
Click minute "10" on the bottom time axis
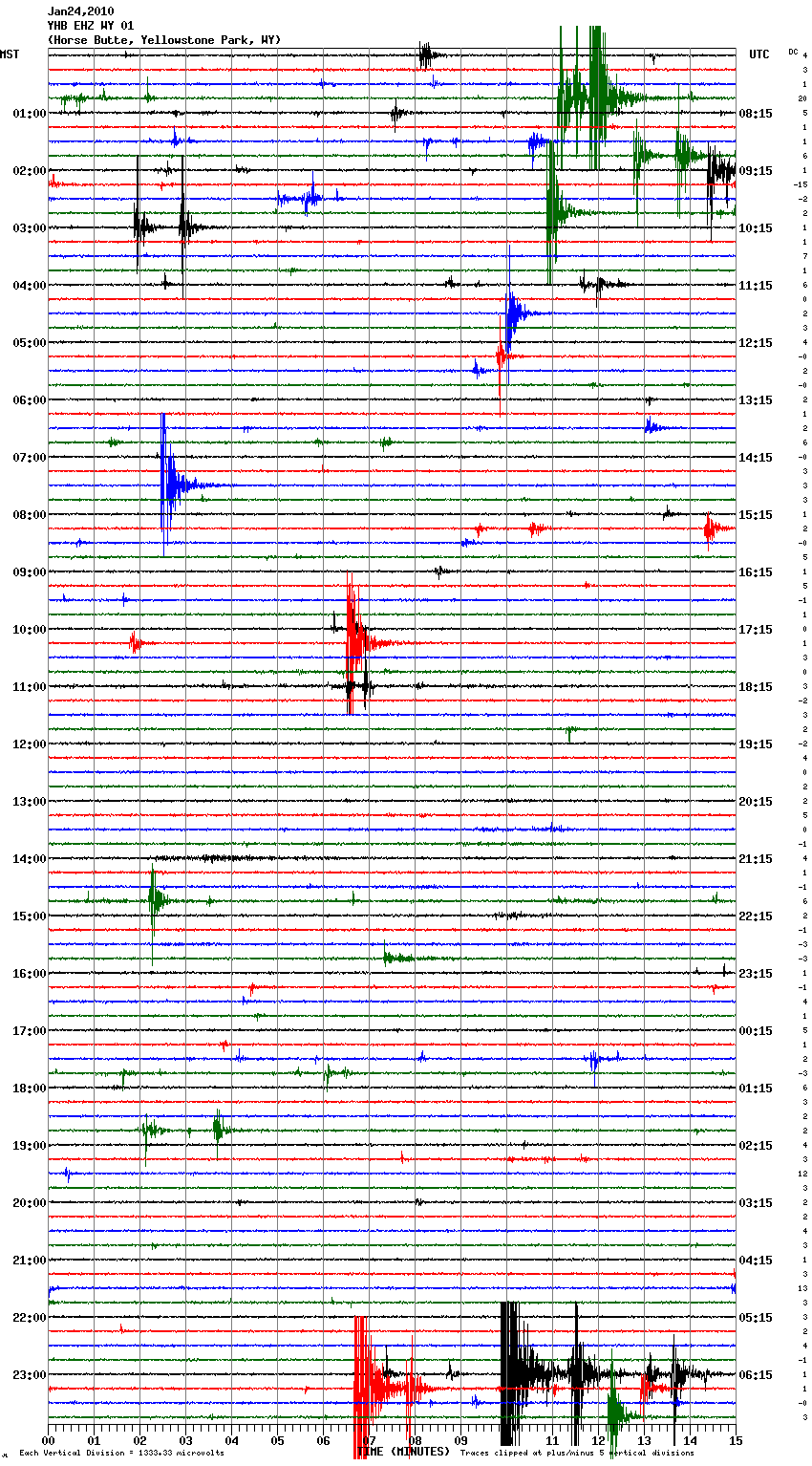506,1440
